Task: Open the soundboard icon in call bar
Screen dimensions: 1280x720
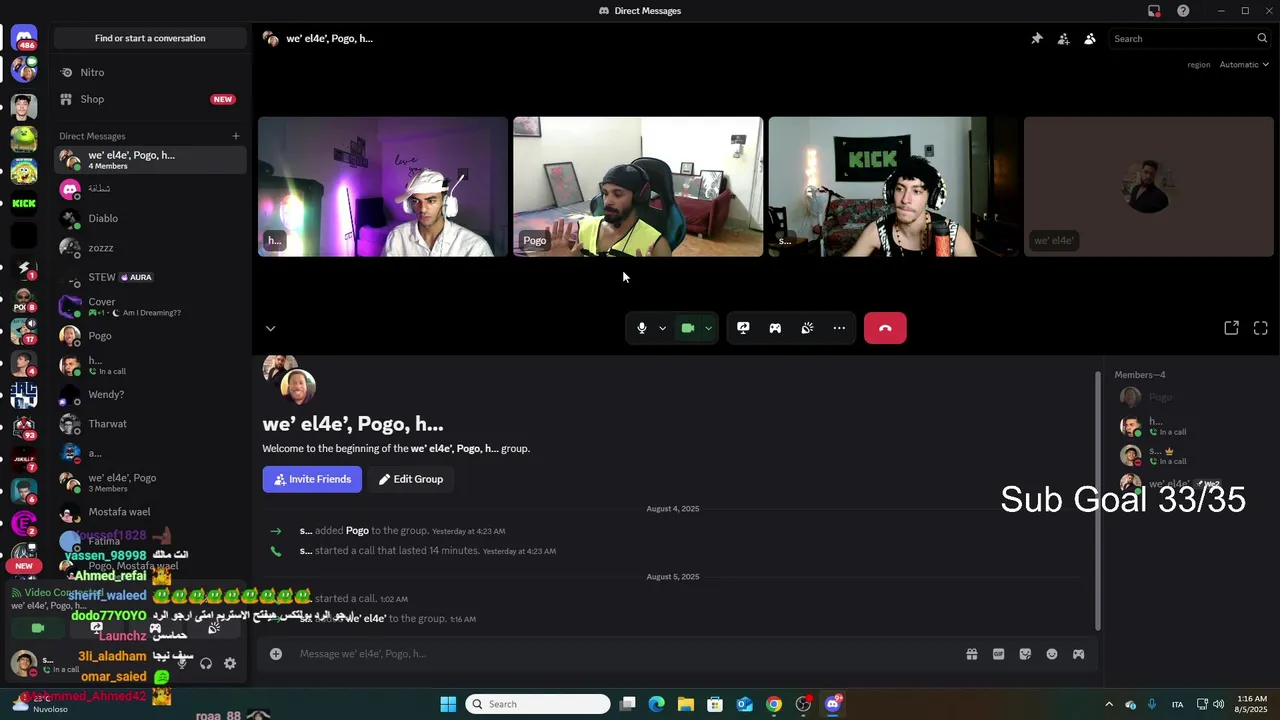Action: click(807, 328)
